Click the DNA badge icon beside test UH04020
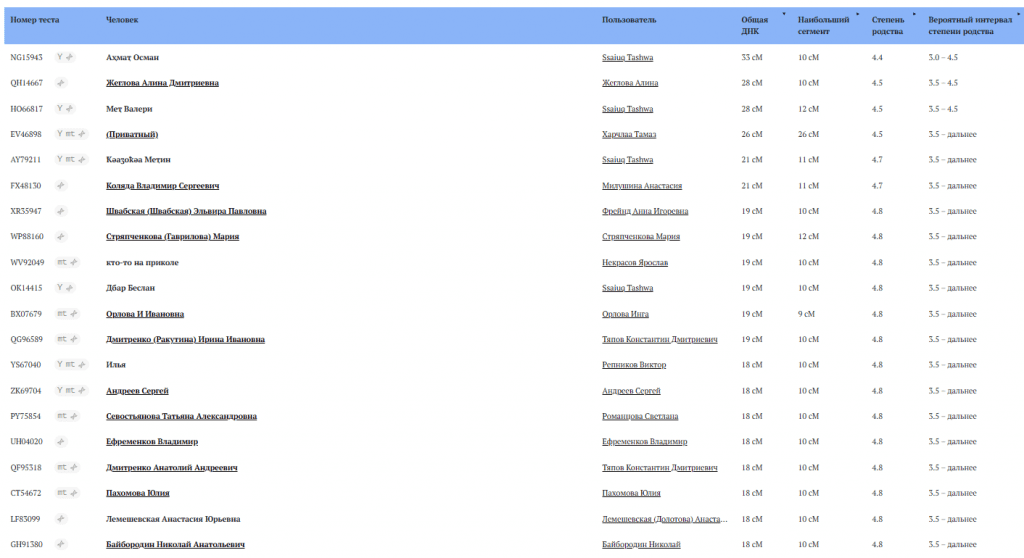The height and width of the screenshot is (558, 1024). coord(61,441)
